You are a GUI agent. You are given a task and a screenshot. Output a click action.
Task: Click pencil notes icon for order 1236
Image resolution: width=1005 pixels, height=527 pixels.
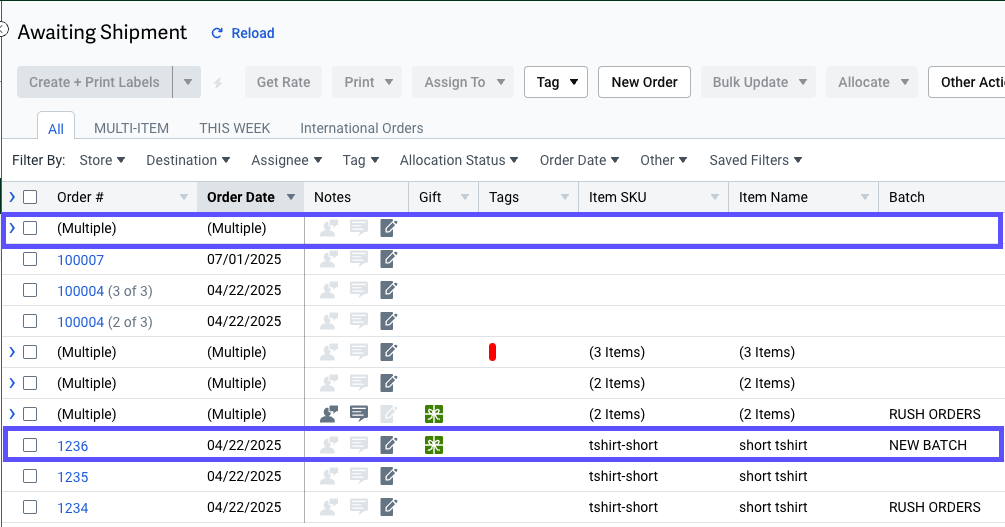click(388, 445)
